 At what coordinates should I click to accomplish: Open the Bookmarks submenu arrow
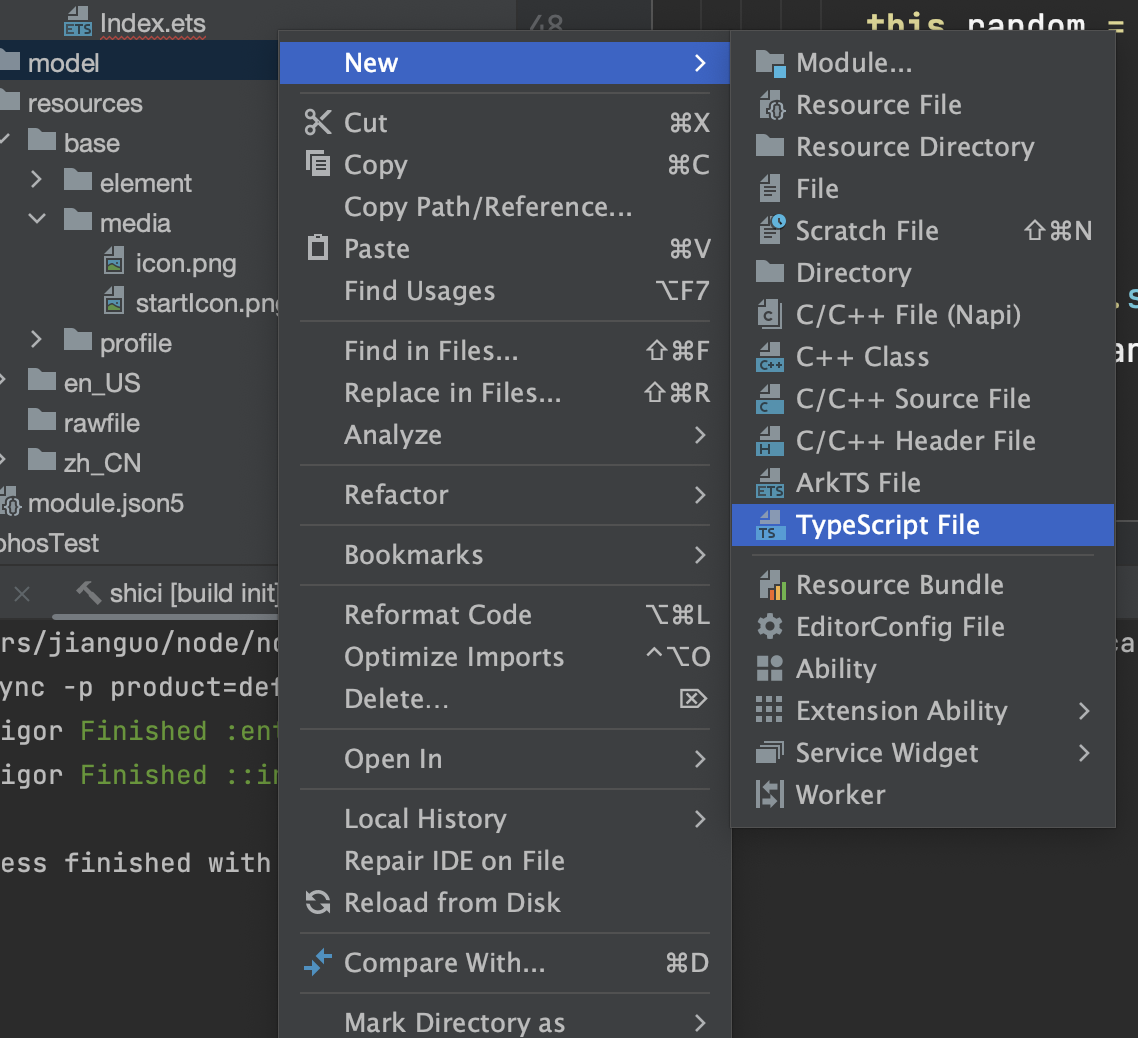click(x=700, y=555)
